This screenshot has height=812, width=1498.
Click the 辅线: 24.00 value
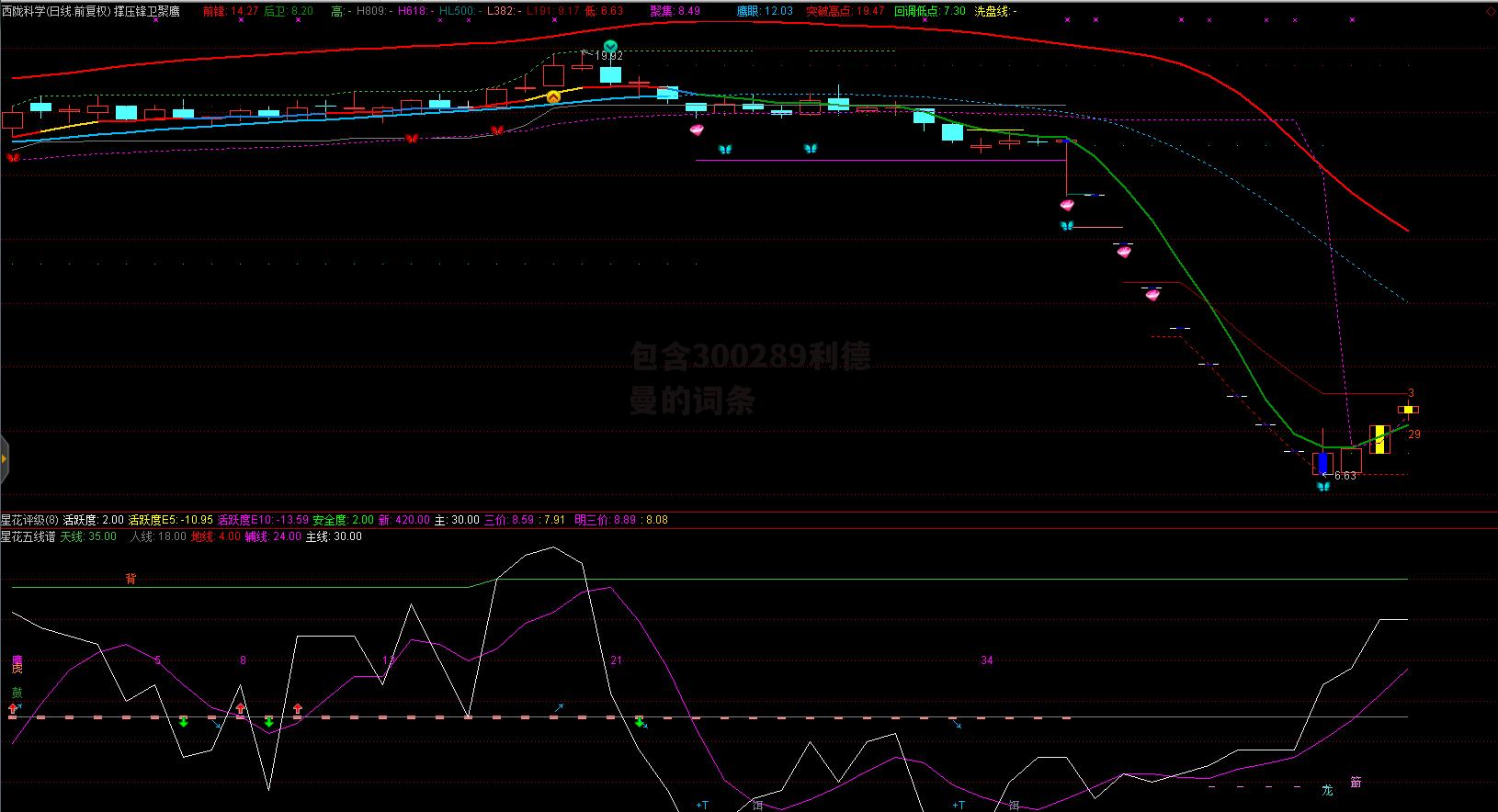(273, 536)
